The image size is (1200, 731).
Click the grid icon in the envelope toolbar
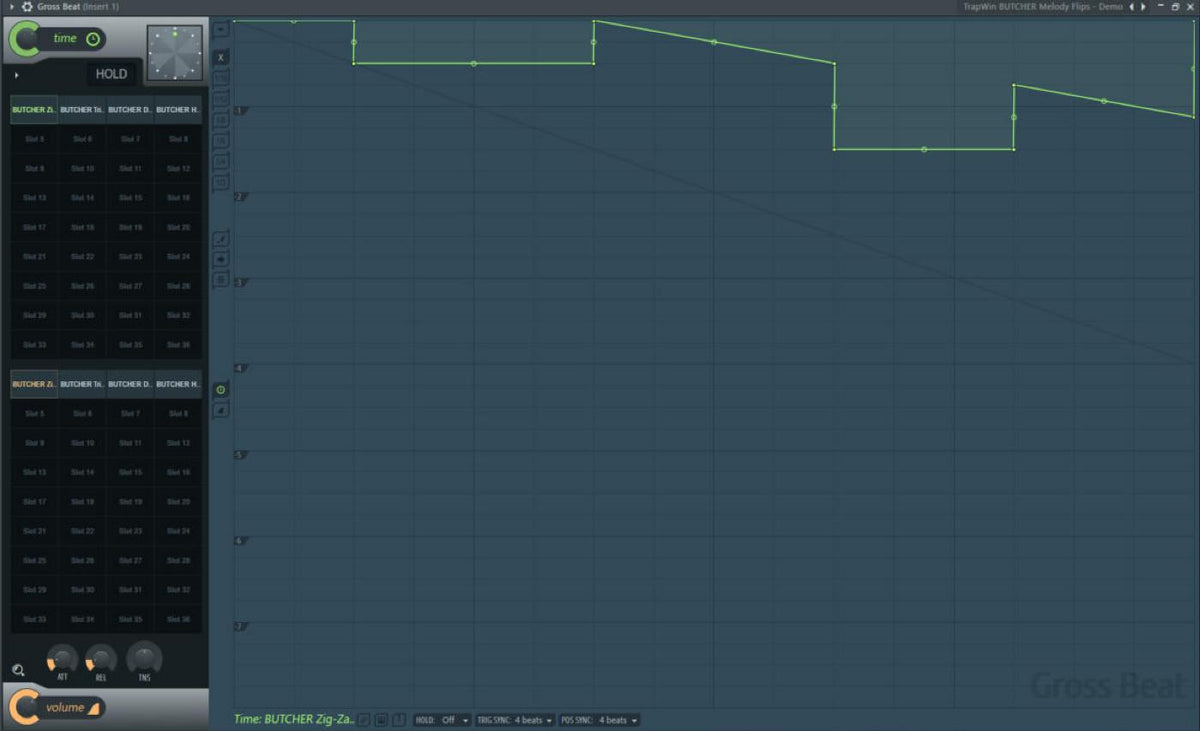pos(221,280)
